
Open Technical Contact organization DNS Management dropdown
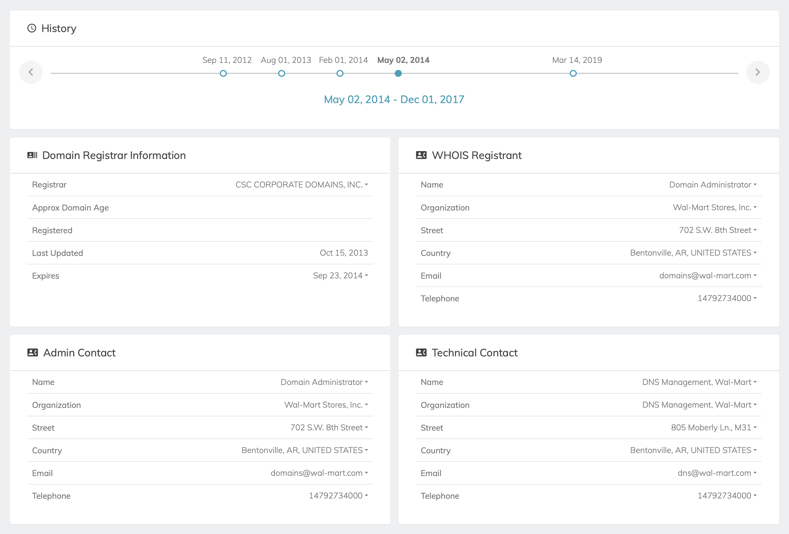699,405
